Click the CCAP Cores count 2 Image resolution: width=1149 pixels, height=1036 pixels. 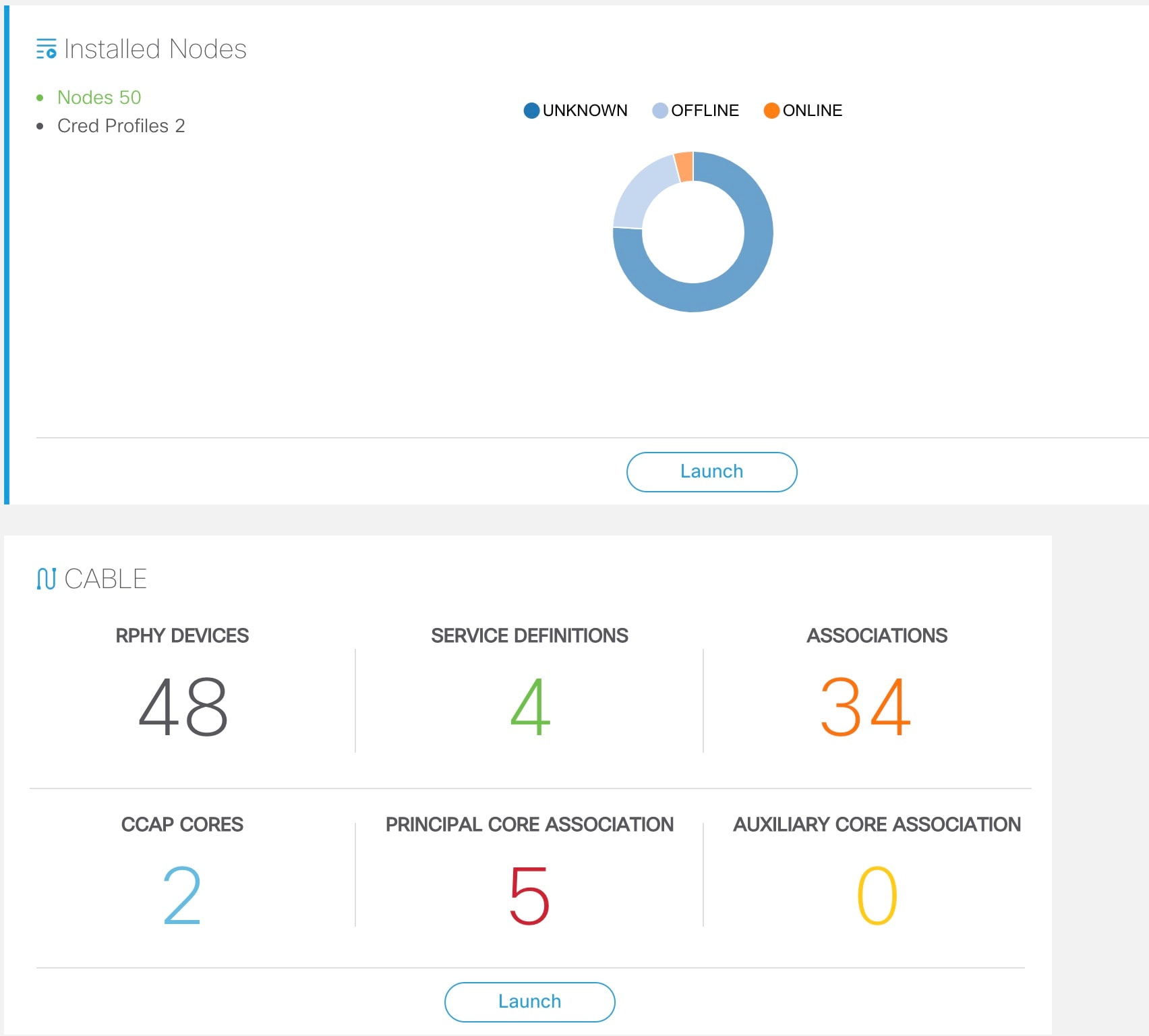tap(182, 895)
